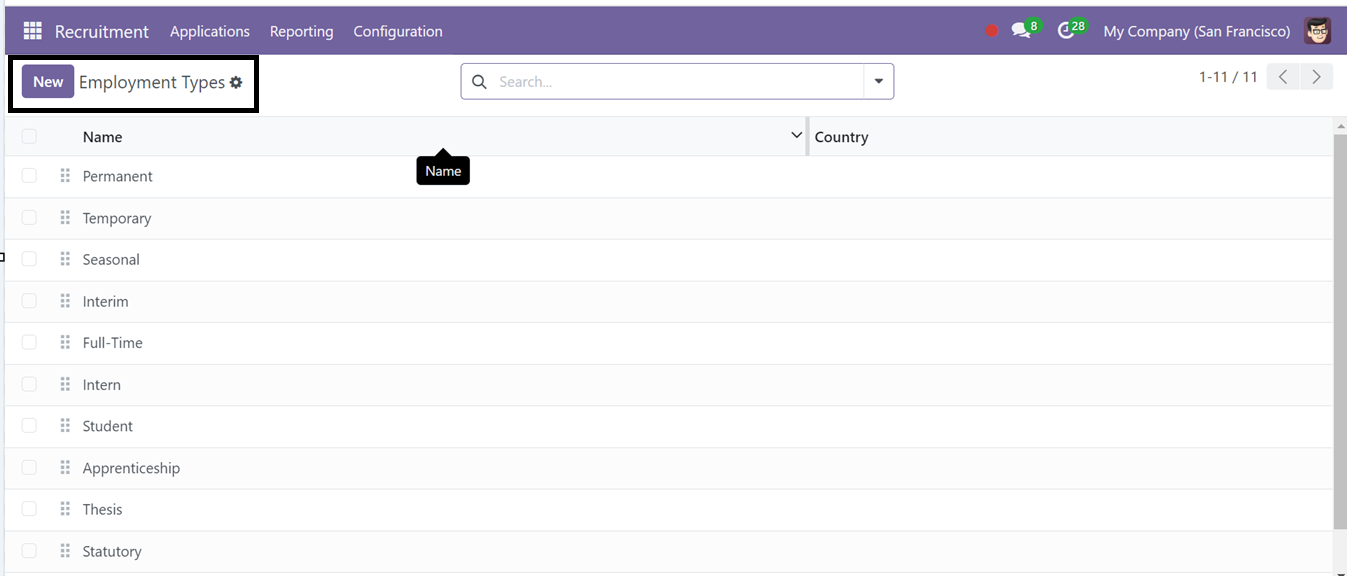Select all rows with header checkbox
Screen dimensions: 1347x576
tap(29, 137)
